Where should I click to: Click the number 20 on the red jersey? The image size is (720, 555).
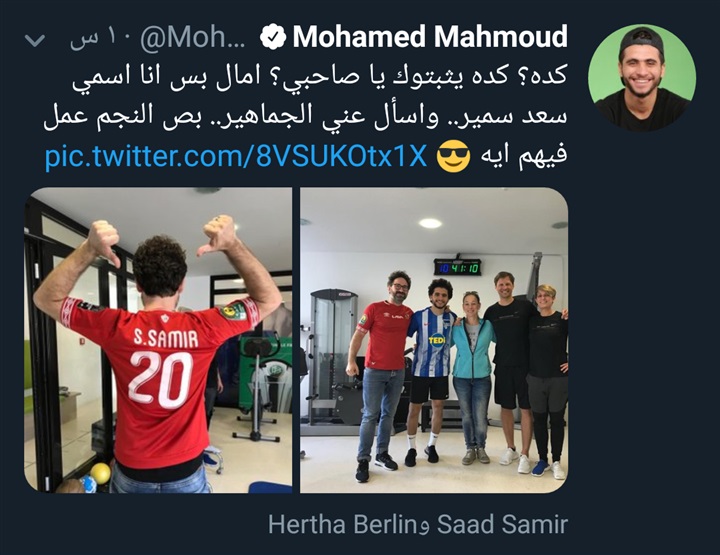click(x=161, y=379)
